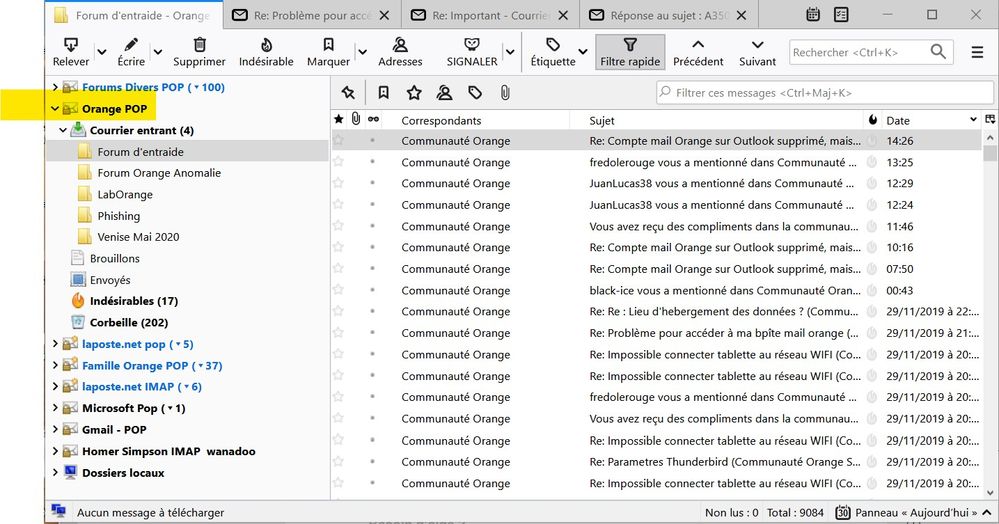This screenshot has height=524, width=999.
Task: Open Phishing folder
Action: (x=119, y=215)
